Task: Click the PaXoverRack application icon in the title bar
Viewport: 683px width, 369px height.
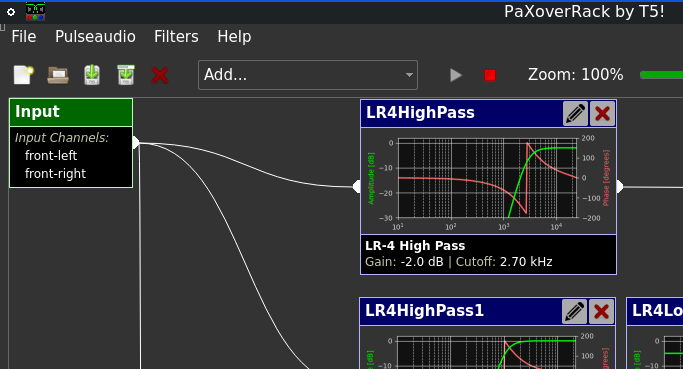Action: click(x=35, y=12)
